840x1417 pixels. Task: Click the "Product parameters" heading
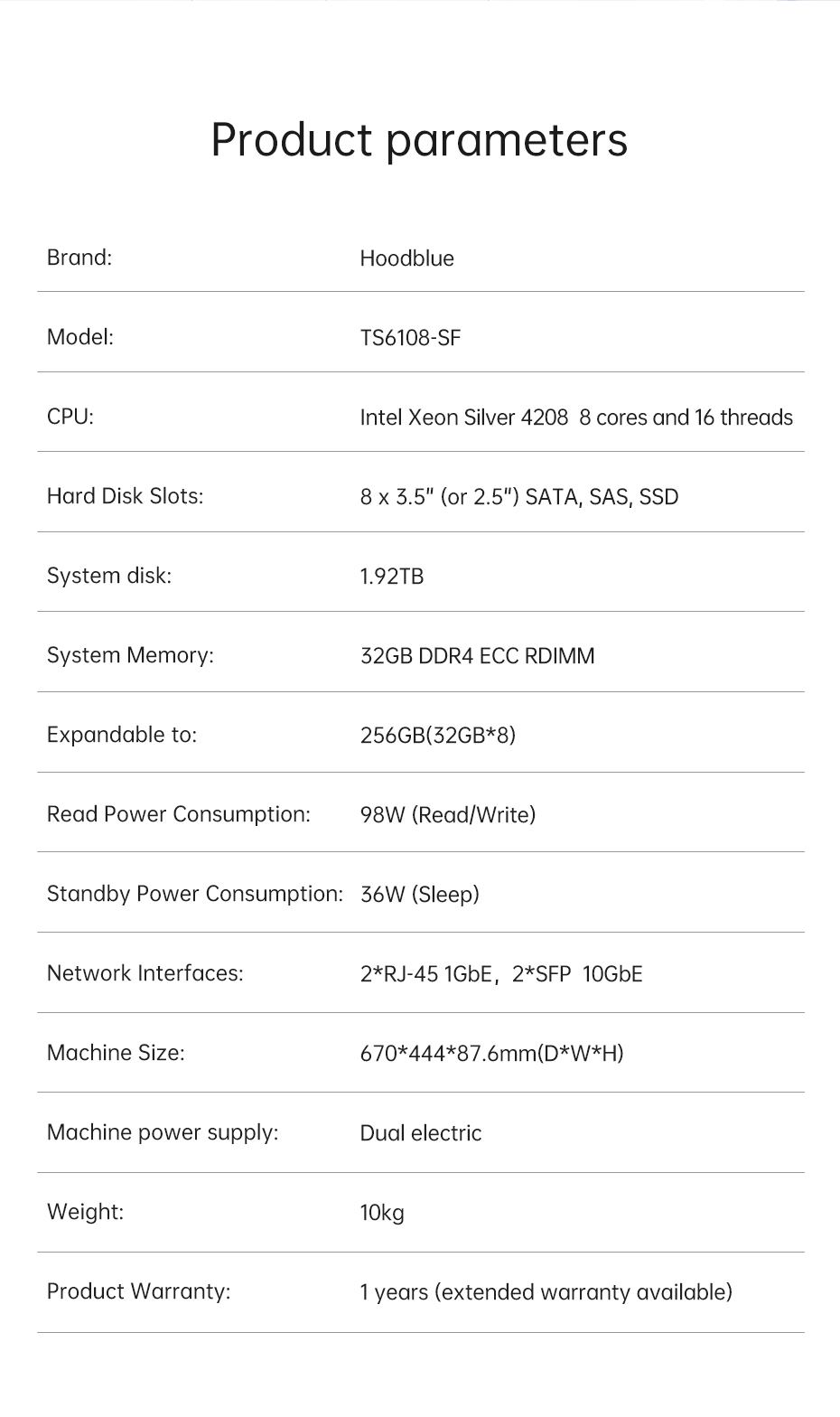pos(419,140)
